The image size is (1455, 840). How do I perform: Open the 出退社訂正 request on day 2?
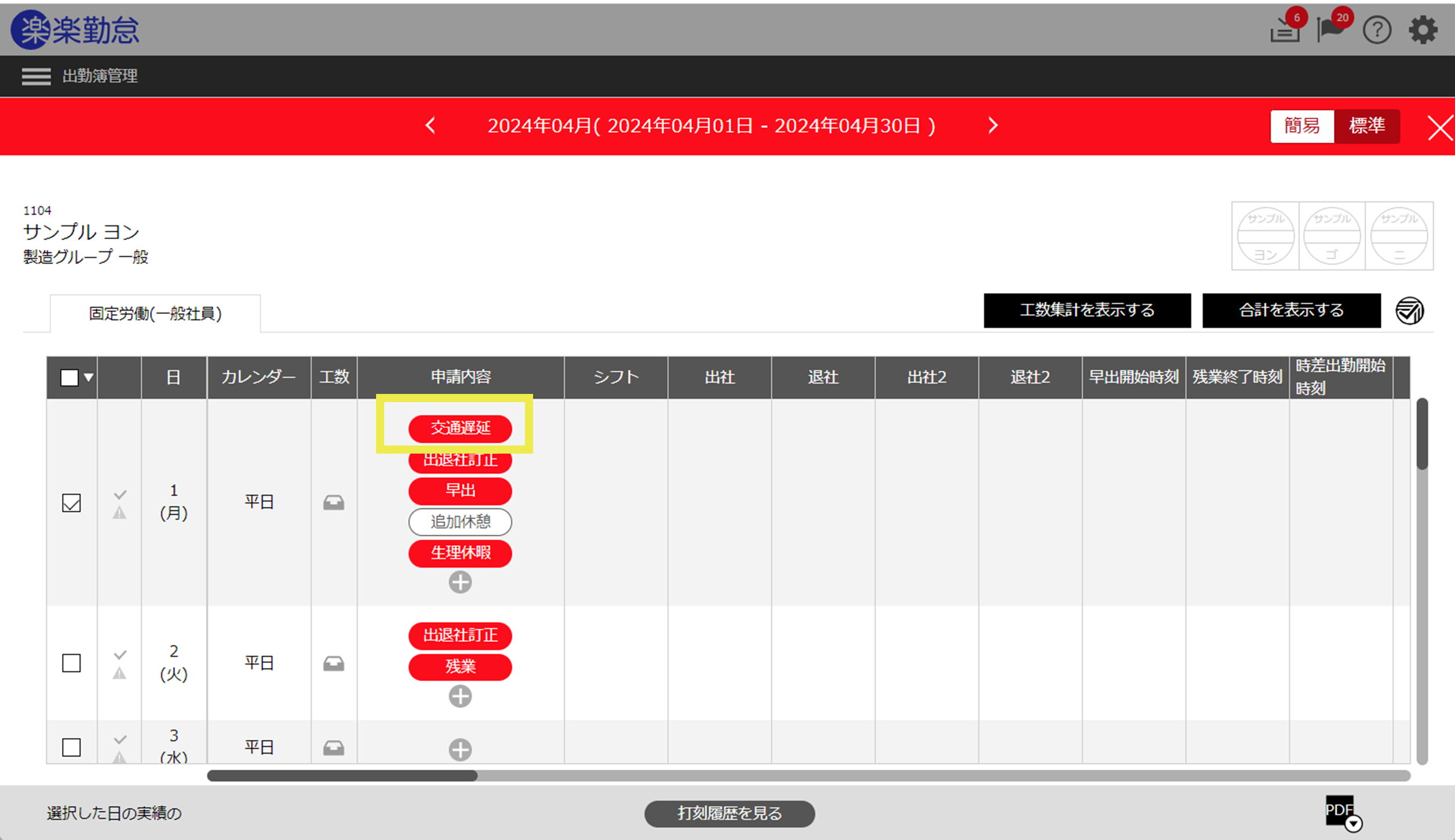[460, 636]
